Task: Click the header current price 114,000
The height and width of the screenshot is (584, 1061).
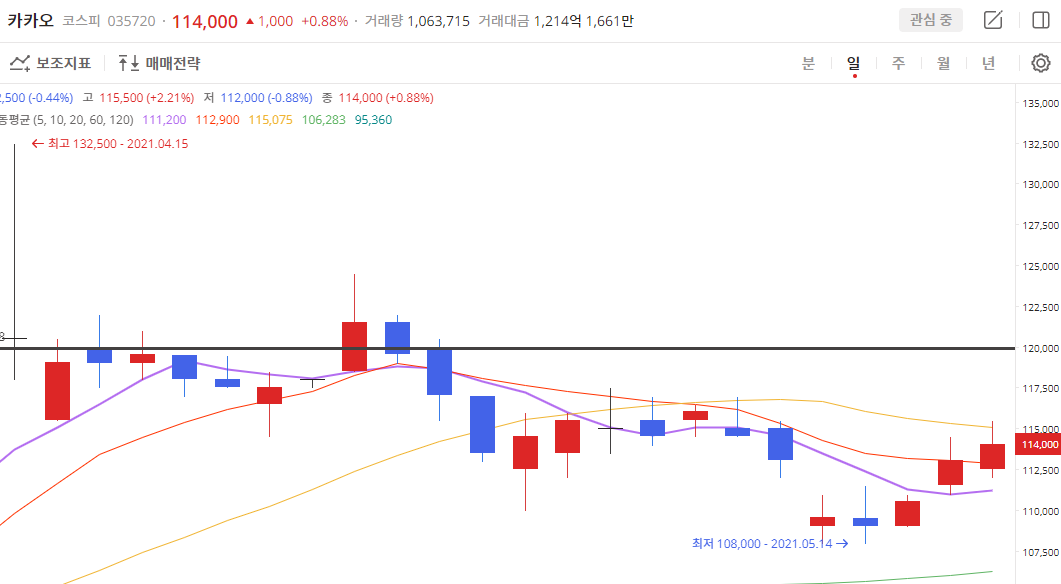Action: [205, 22]
